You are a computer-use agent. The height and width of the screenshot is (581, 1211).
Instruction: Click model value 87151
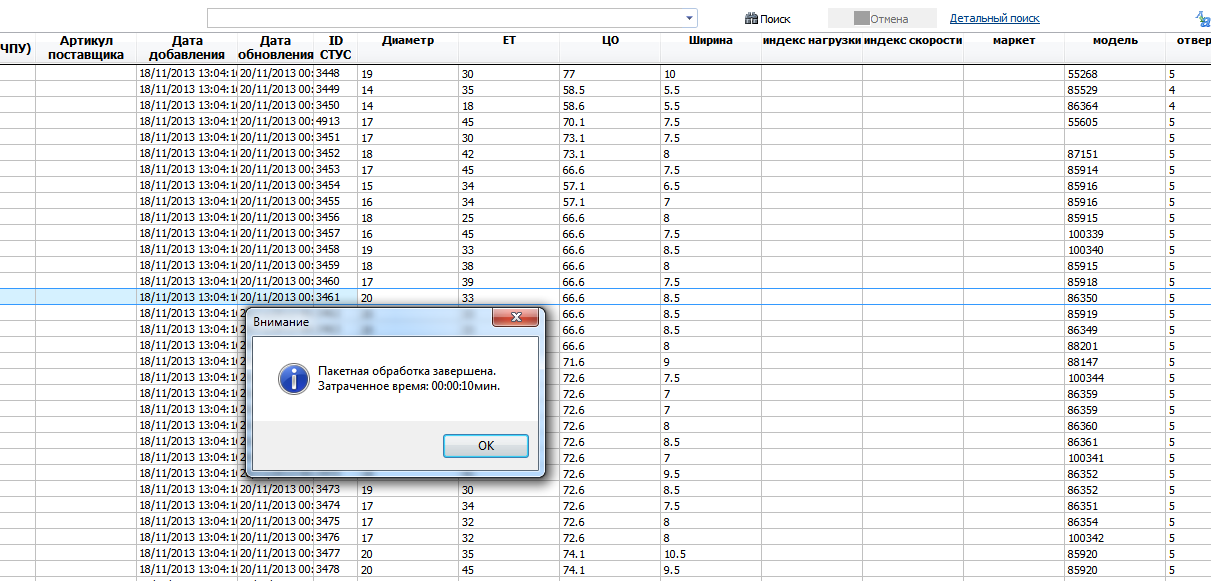point(1083,154)
